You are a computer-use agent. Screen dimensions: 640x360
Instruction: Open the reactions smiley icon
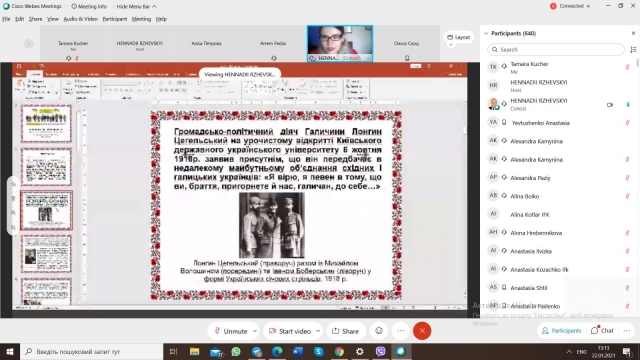click(379, 331)
